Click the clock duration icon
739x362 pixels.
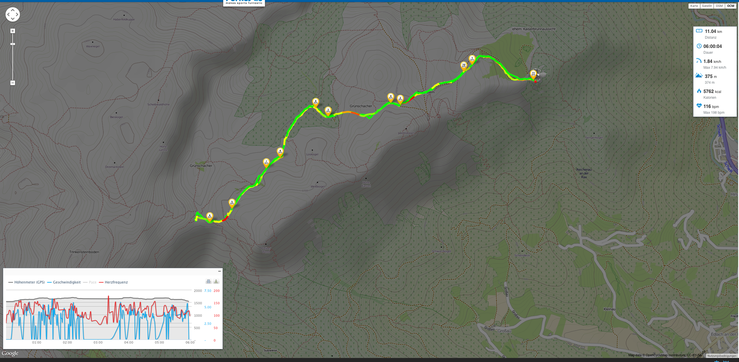699,46
